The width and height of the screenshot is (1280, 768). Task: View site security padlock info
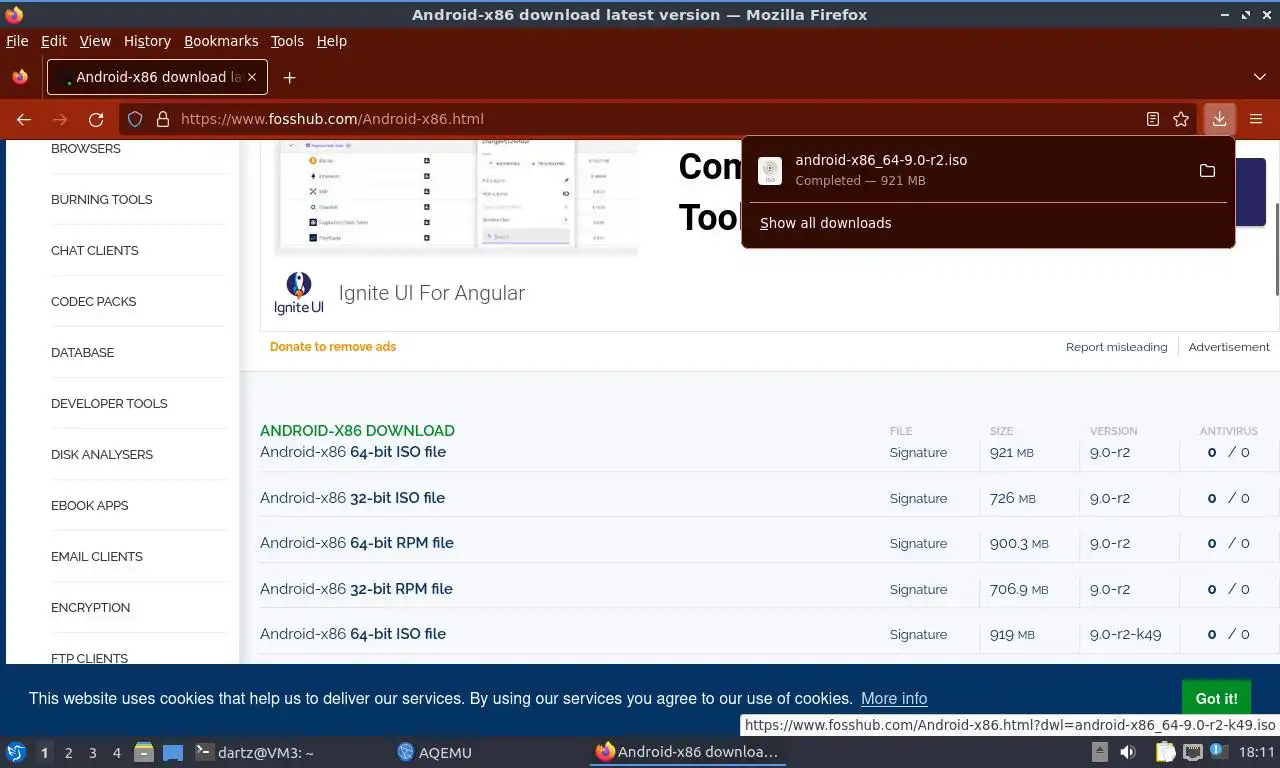pyautogui.click(x=163, y=119)
